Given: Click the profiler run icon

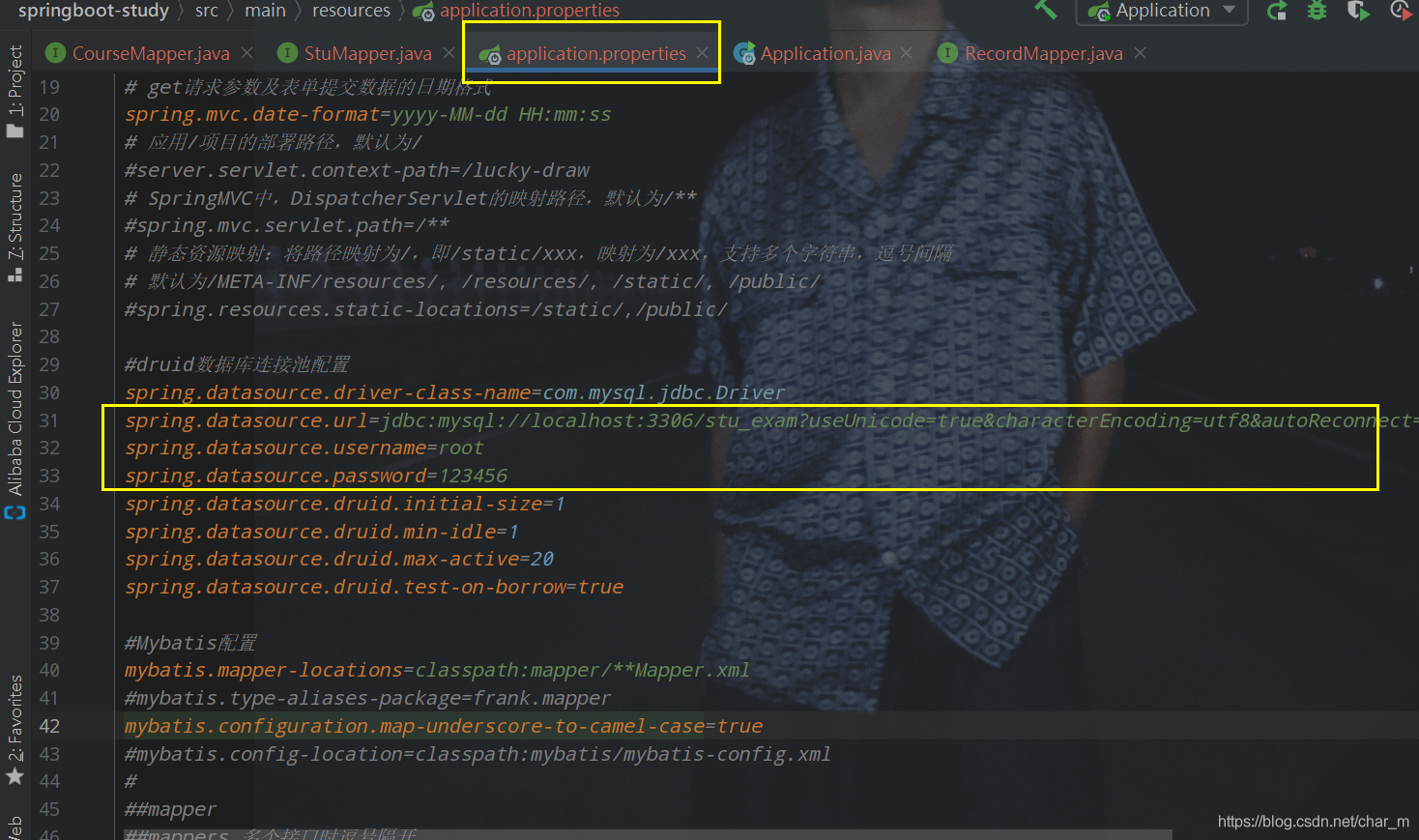Looking at the screenshot, I should [x=1400, y=11].
